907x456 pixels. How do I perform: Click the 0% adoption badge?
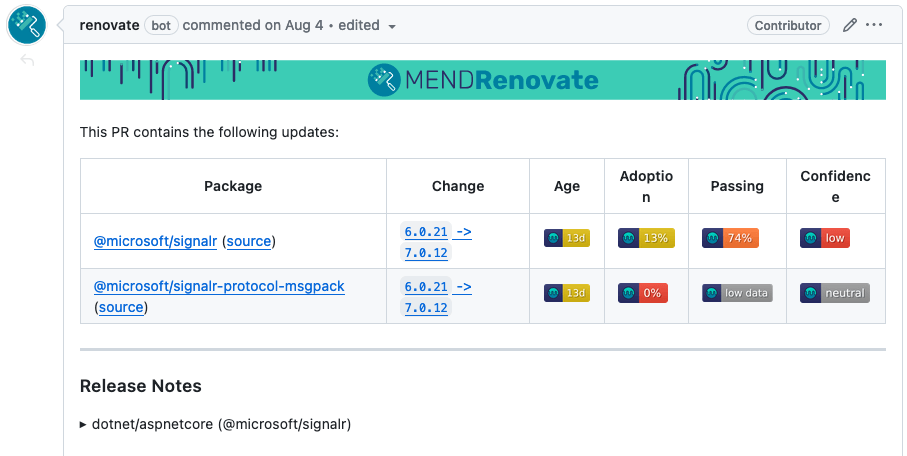pyautogui.click(x=643, y=293)
